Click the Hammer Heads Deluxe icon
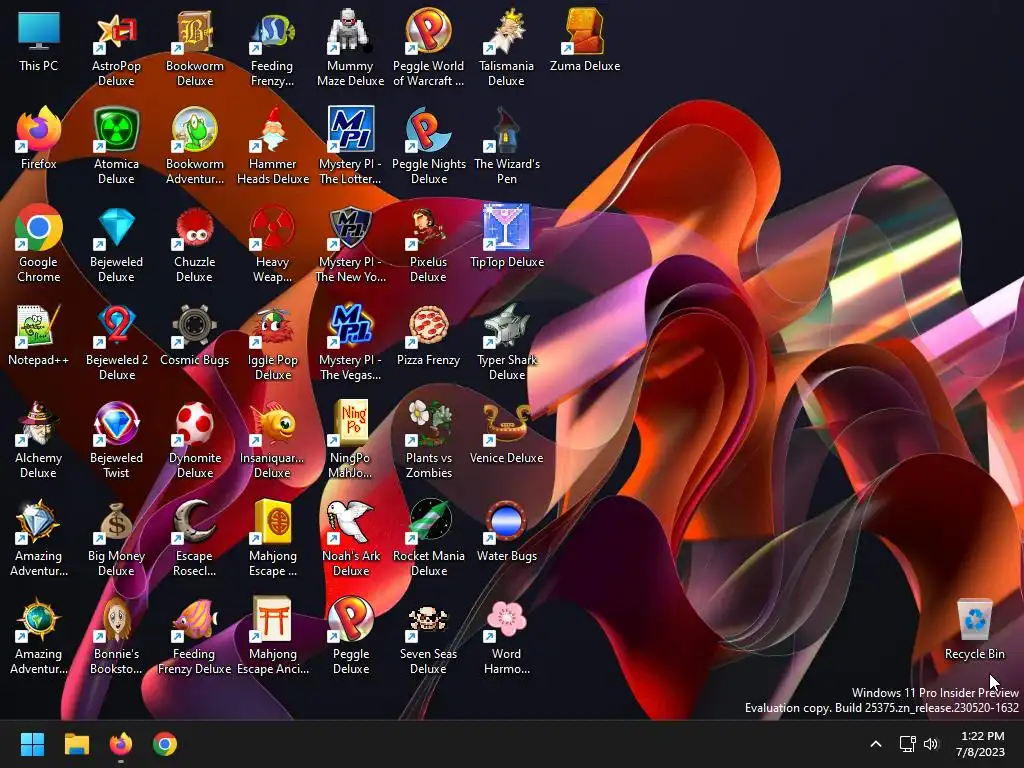This screenshot has height=768, width=1024. pos(272,129)
